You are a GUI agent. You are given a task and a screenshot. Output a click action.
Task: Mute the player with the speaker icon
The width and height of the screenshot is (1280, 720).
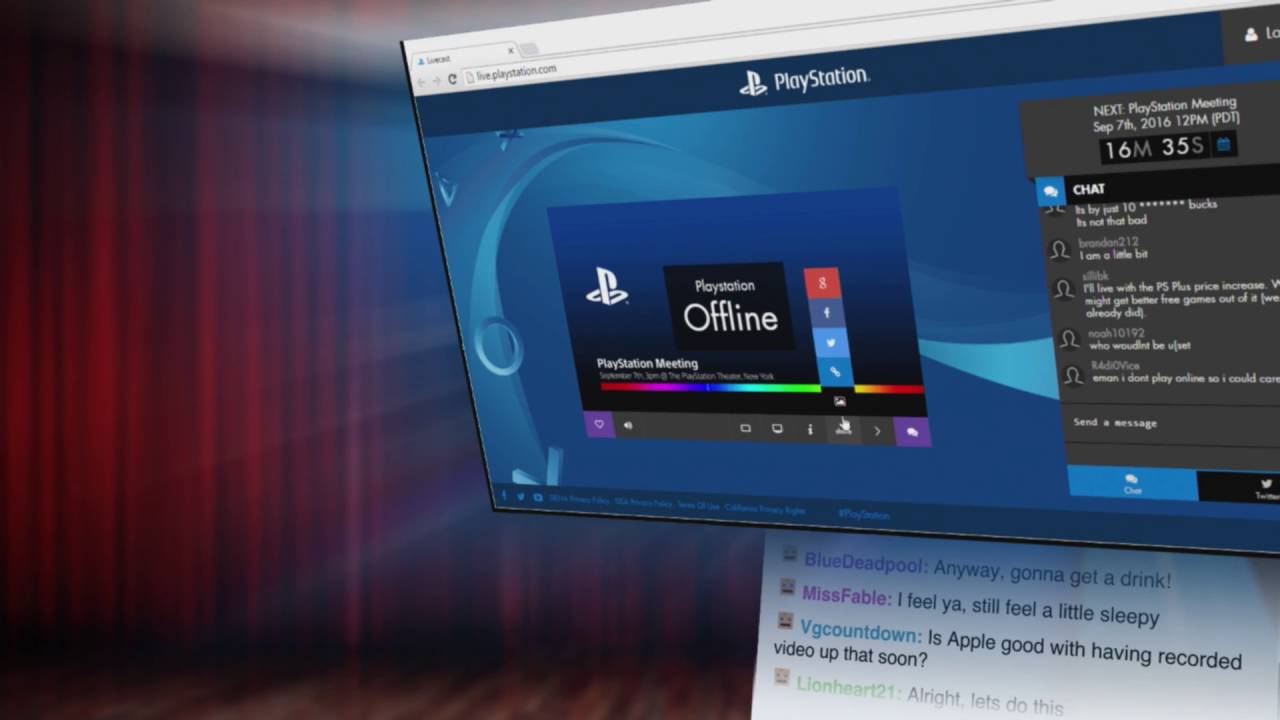coord(628,425)
